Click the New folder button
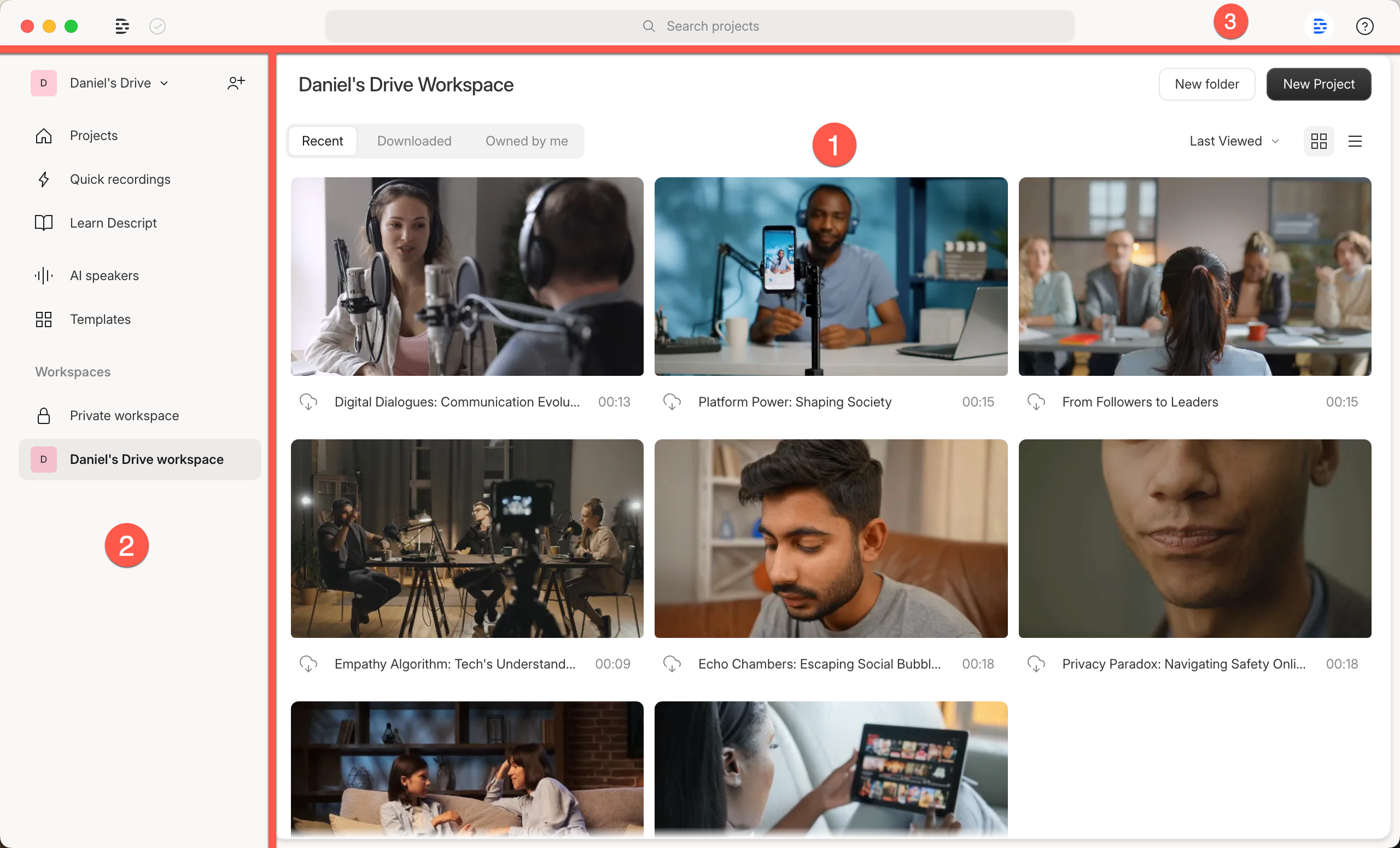The height and width of the screenshot is (848, 1400). (1207, 84)
